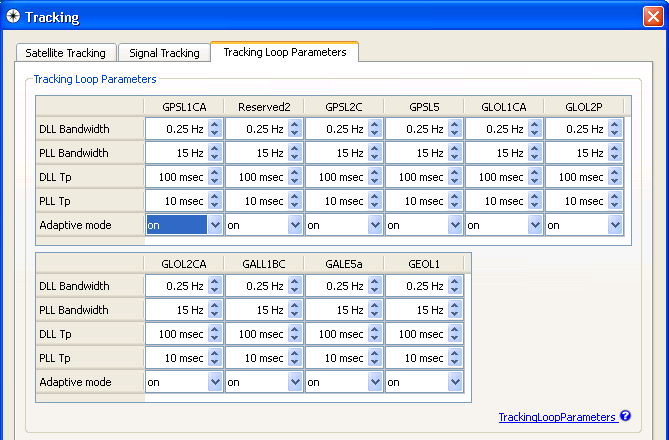This screenshot has width=669, height=440.
Task: Click the Tracking window title icon
Action: coord(13,17)
